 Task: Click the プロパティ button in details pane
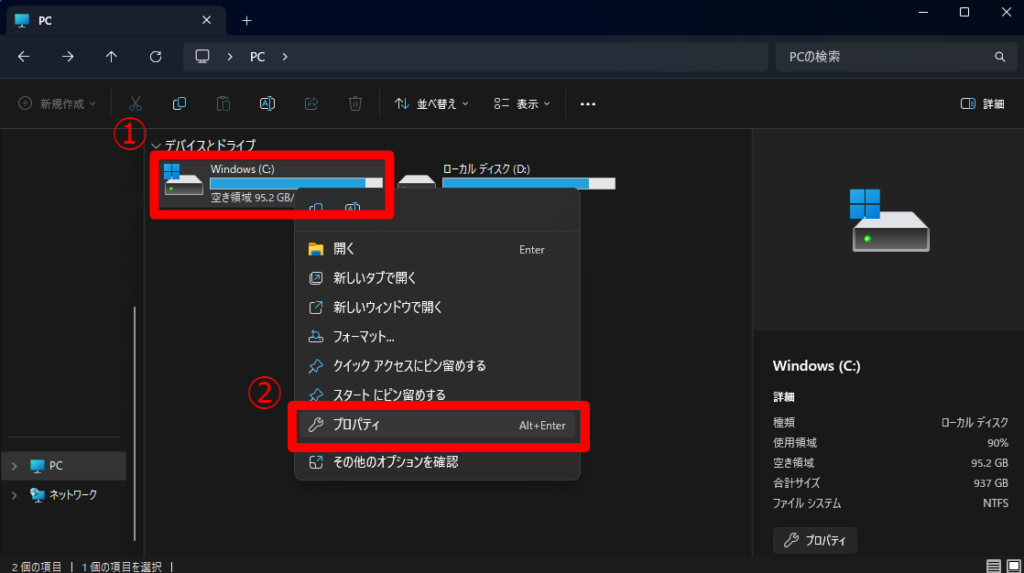[x=814, y=540]
